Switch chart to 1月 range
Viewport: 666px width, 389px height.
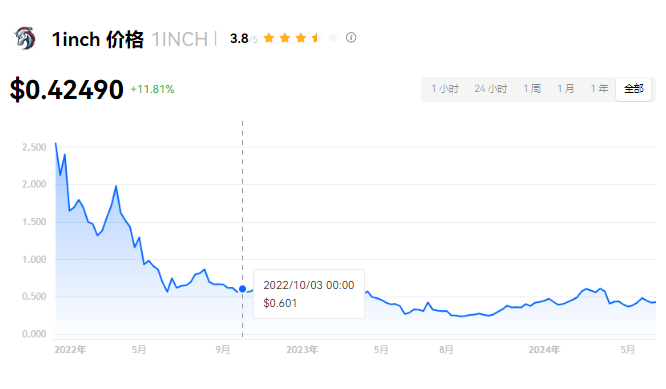(x=565, y=89)
